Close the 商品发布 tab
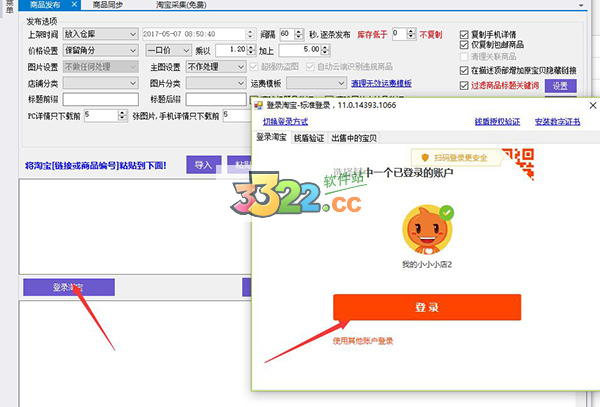 pyautogui.click(x=74, y=5)
